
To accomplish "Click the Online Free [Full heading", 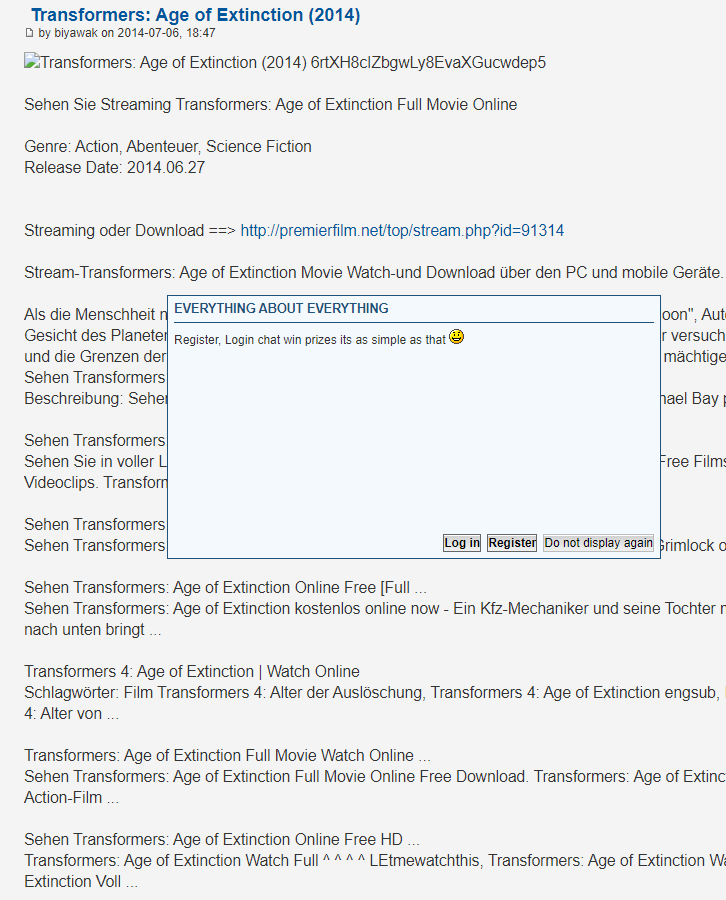I will click(226, 588).
